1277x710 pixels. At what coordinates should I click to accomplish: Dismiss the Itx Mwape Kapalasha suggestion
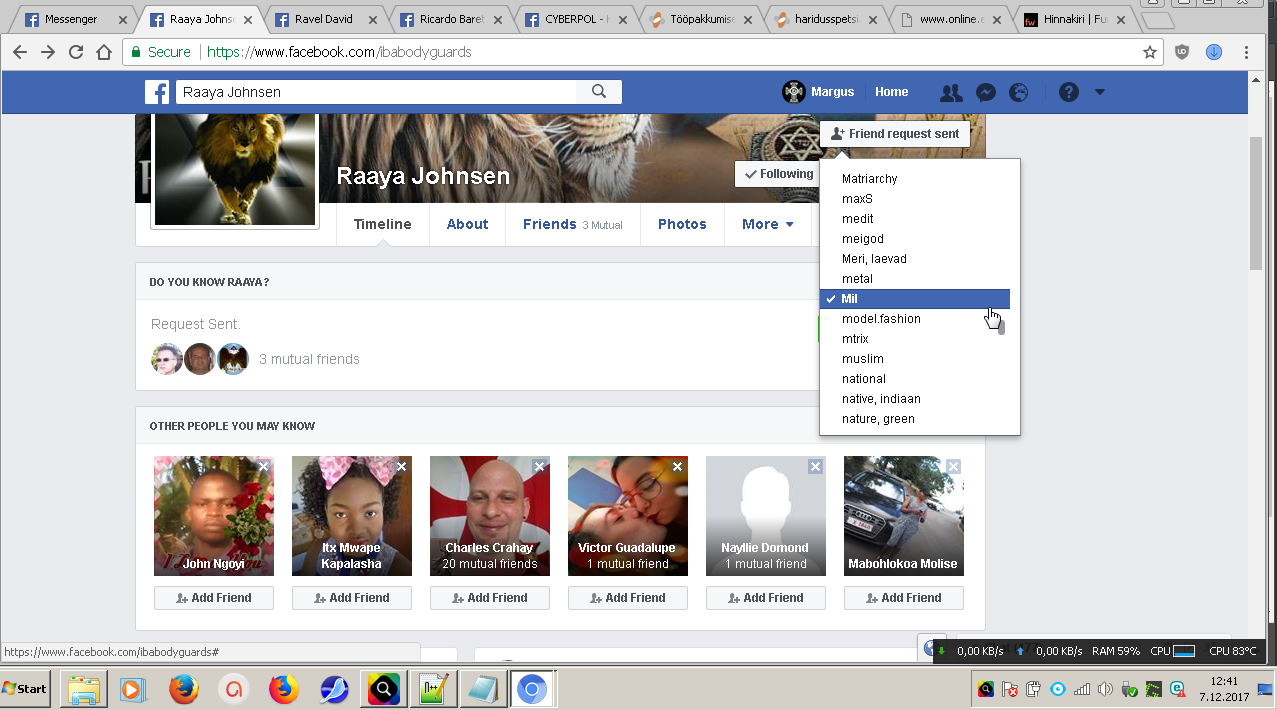(x=402, y=466)
